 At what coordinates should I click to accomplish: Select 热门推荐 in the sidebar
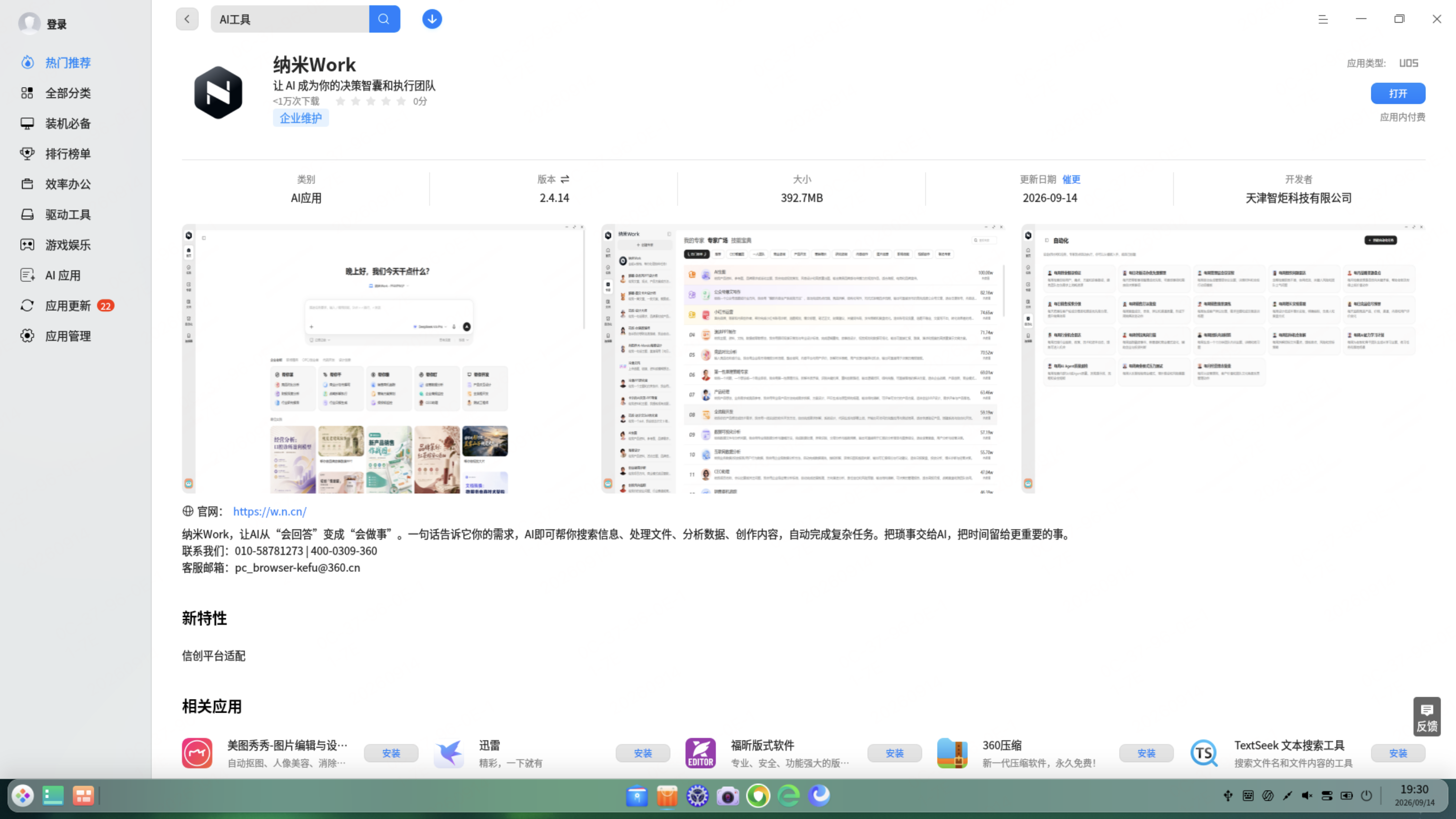[68, 63]
